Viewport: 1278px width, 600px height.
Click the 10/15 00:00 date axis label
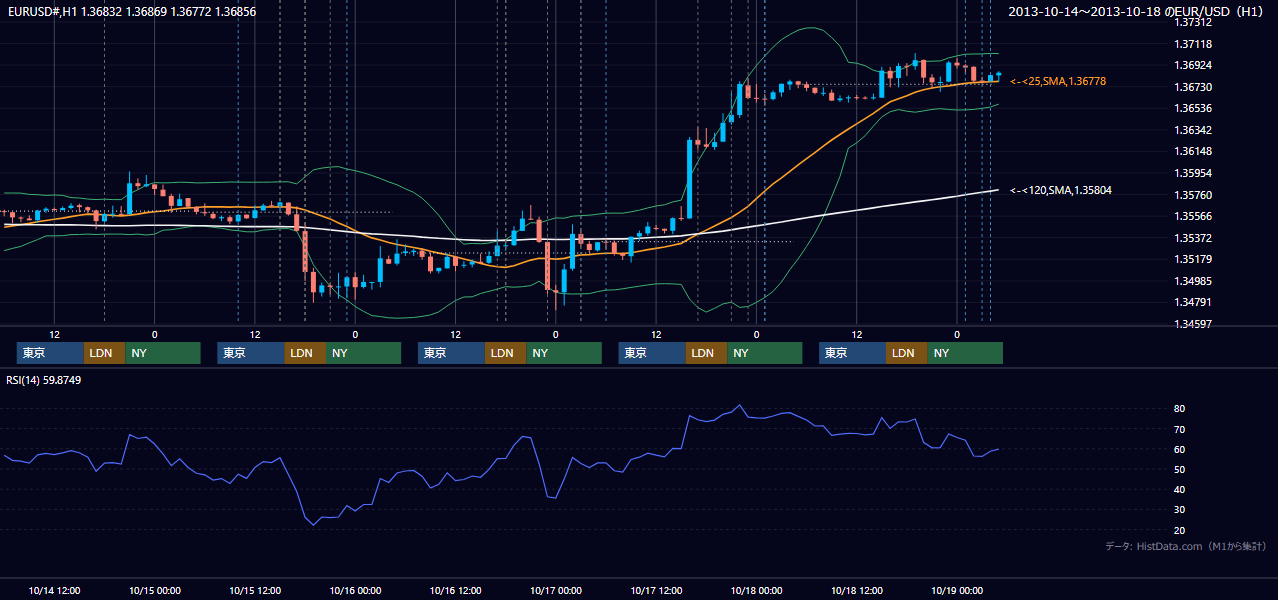pos(154,590)
